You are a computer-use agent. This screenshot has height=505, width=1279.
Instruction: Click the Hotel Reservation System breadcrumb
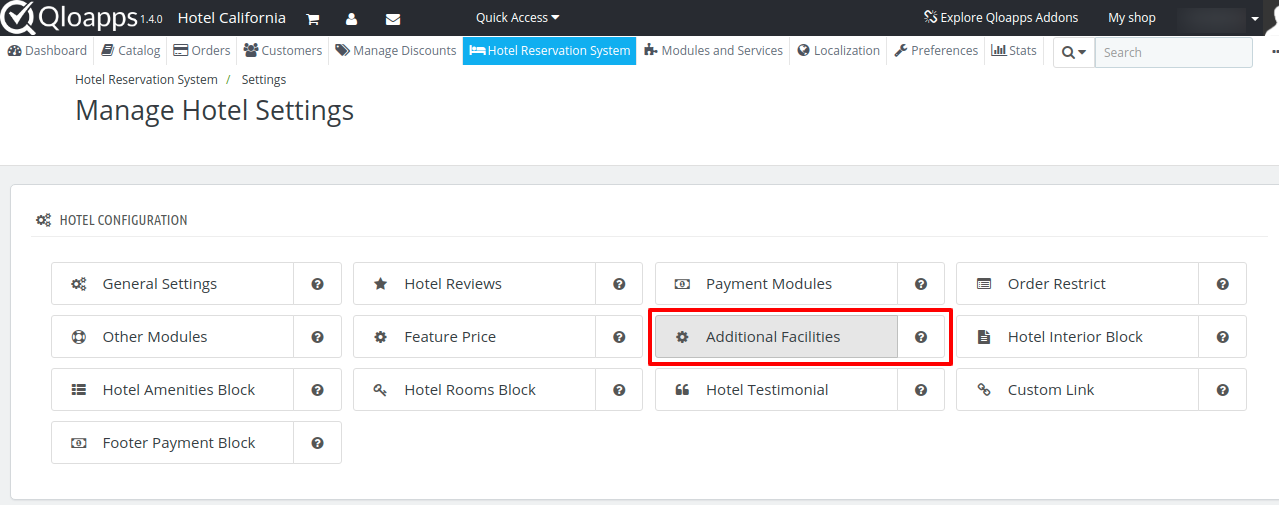(146, 79)
